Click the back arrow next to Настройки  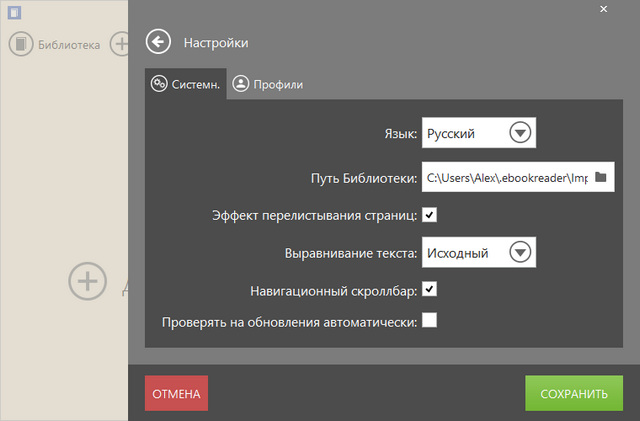(158, 42)
